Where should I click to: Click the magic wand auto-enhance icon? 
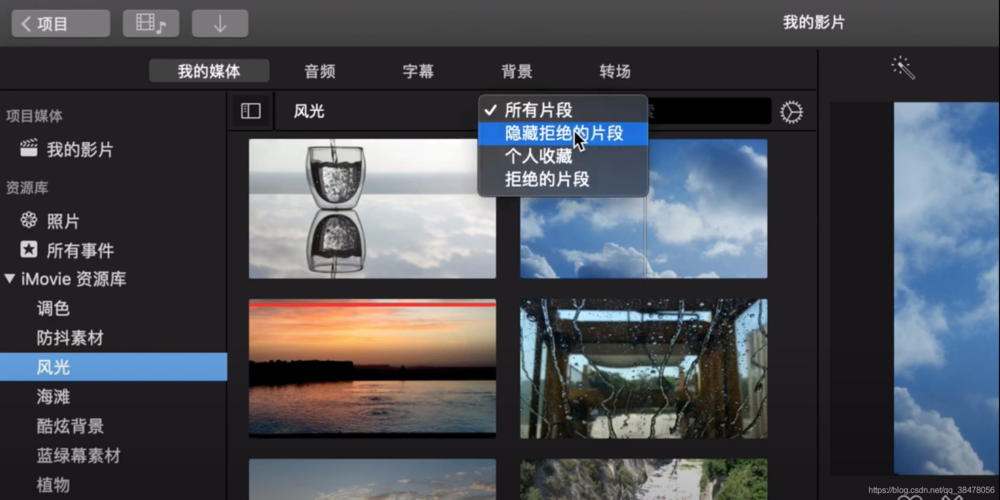[x=904, y=67]
